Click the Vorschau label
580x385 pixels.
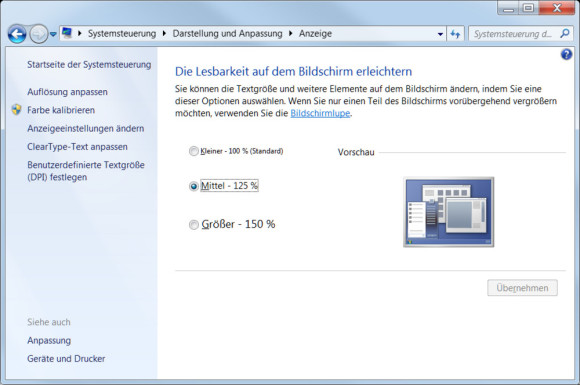click(x=356, y=152)
